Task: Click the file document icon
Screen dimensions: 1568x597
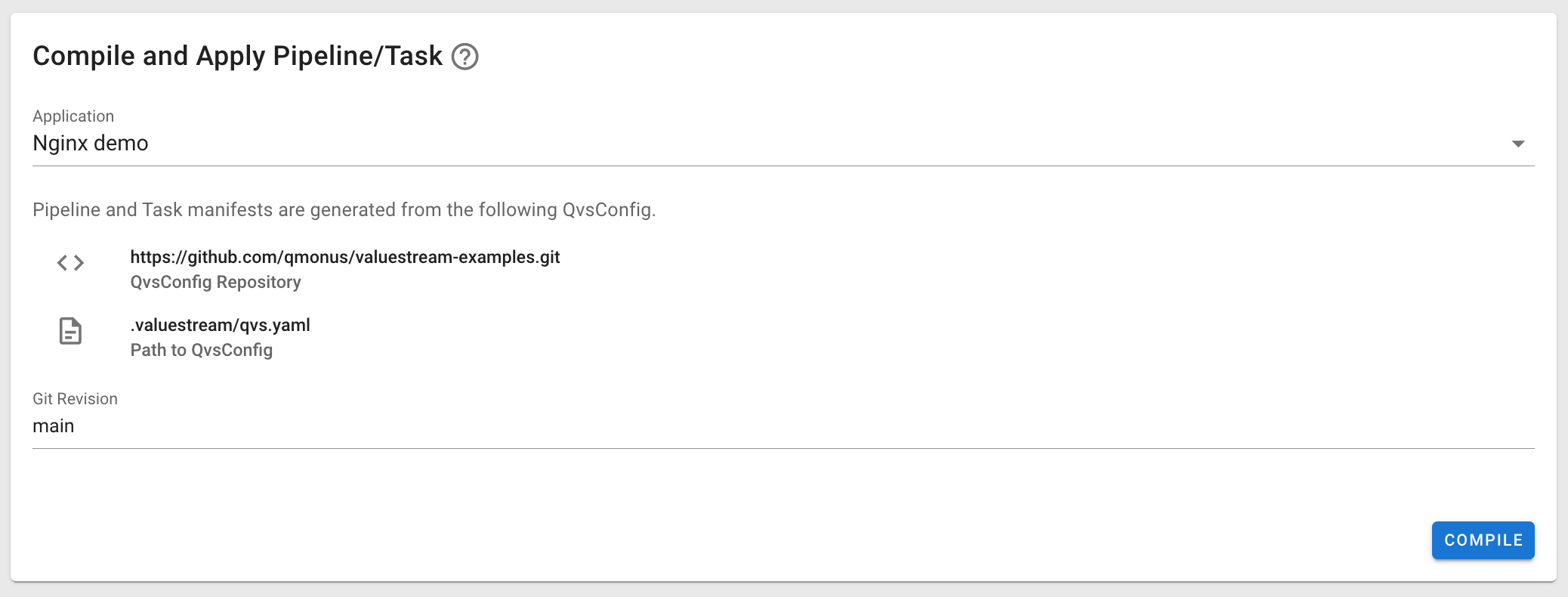Action: click(x=70, y=331)
